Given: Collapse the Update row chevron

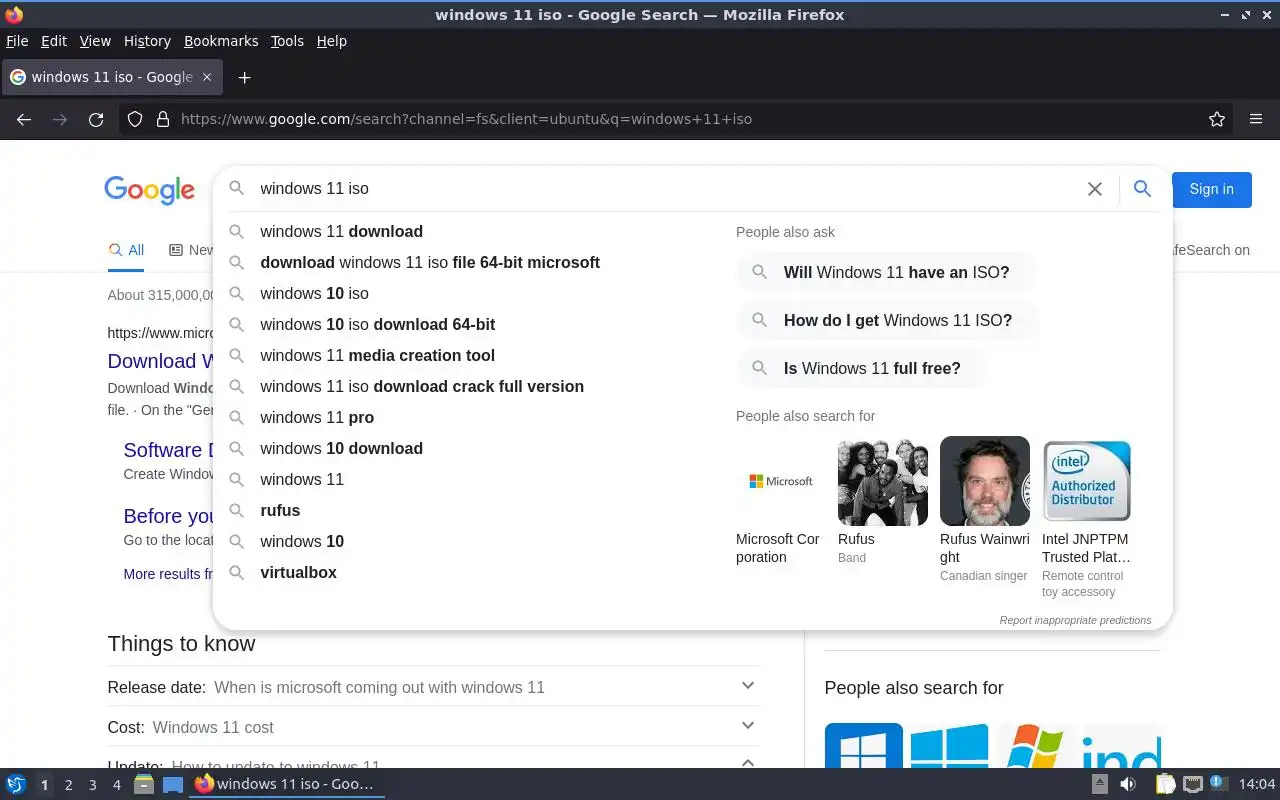Looking at the screenshot, I should [748, 762].
